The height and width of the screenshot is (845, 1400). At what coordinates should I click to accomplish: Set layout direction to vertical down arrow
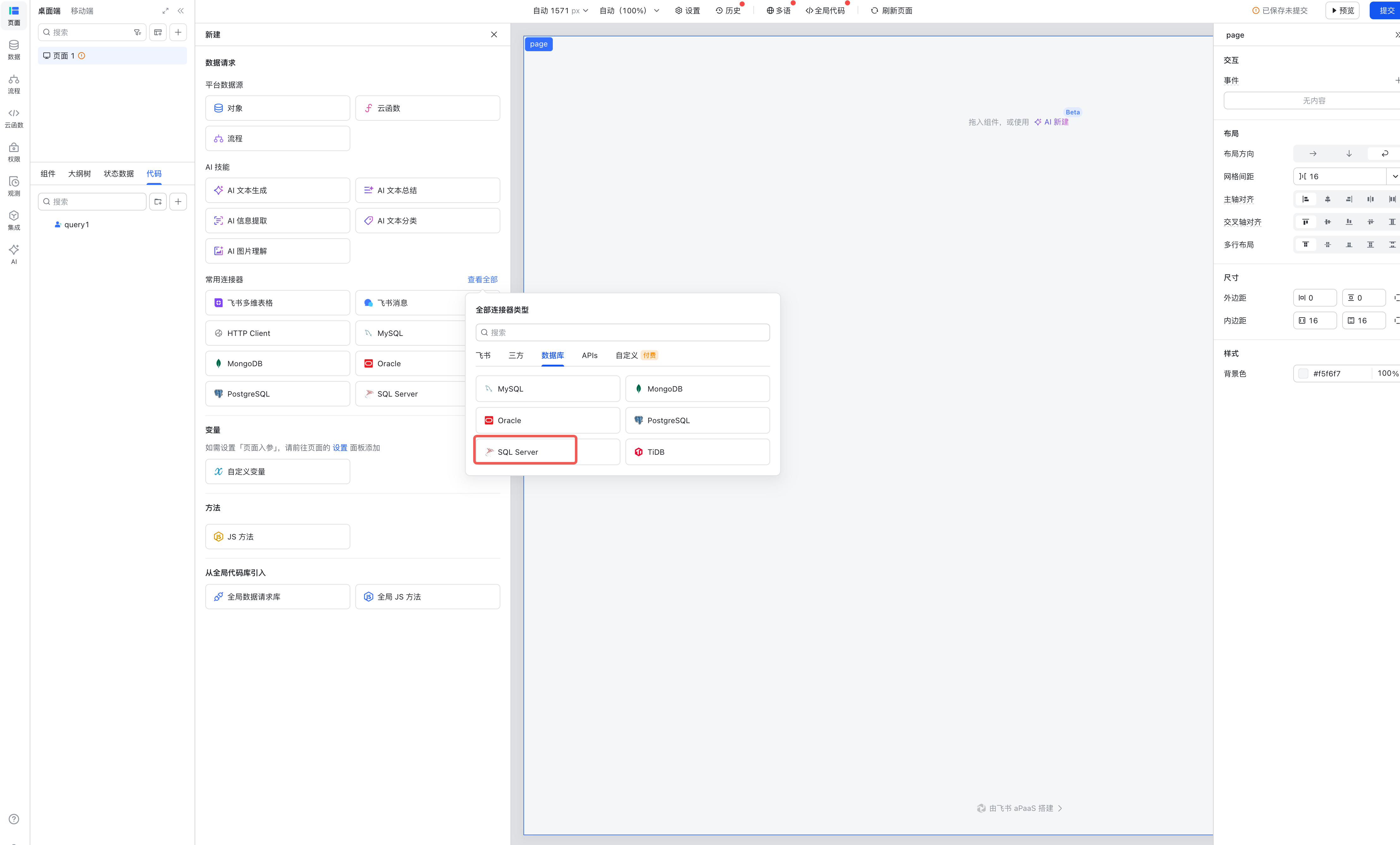coord(1349,154)
